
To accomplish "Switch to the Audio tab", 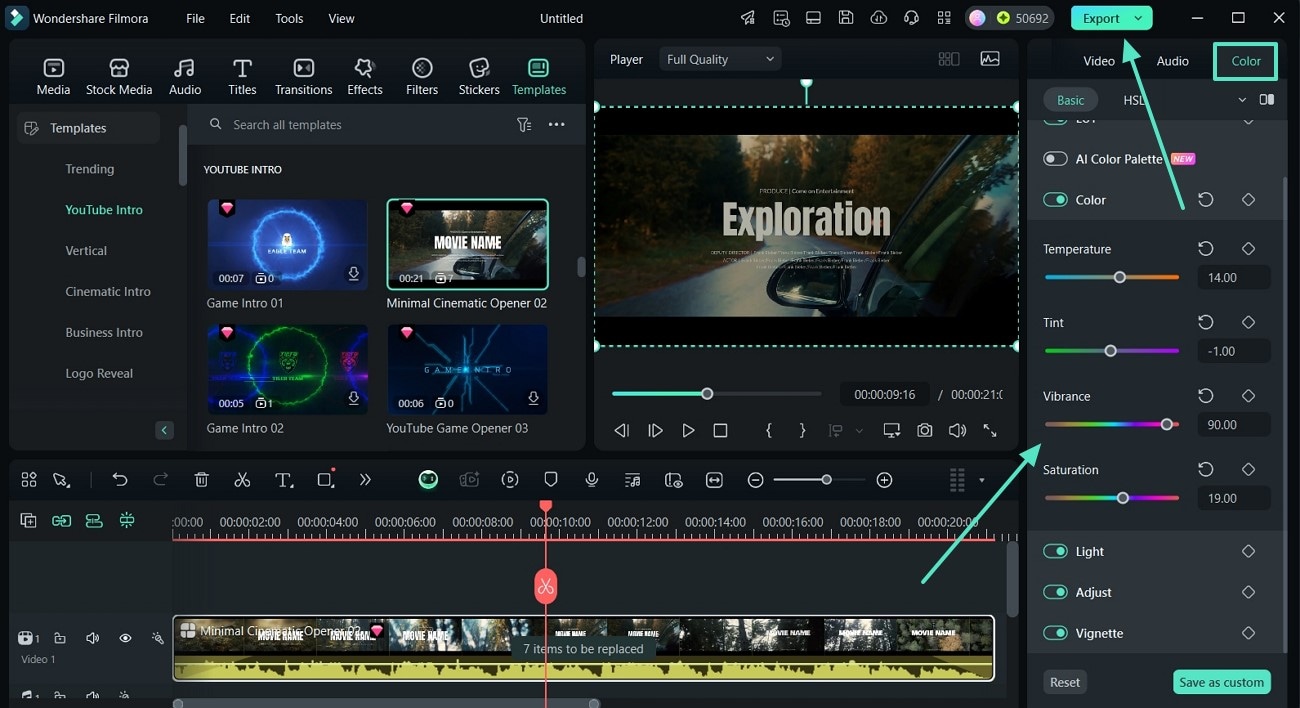I will (1172, 61).
